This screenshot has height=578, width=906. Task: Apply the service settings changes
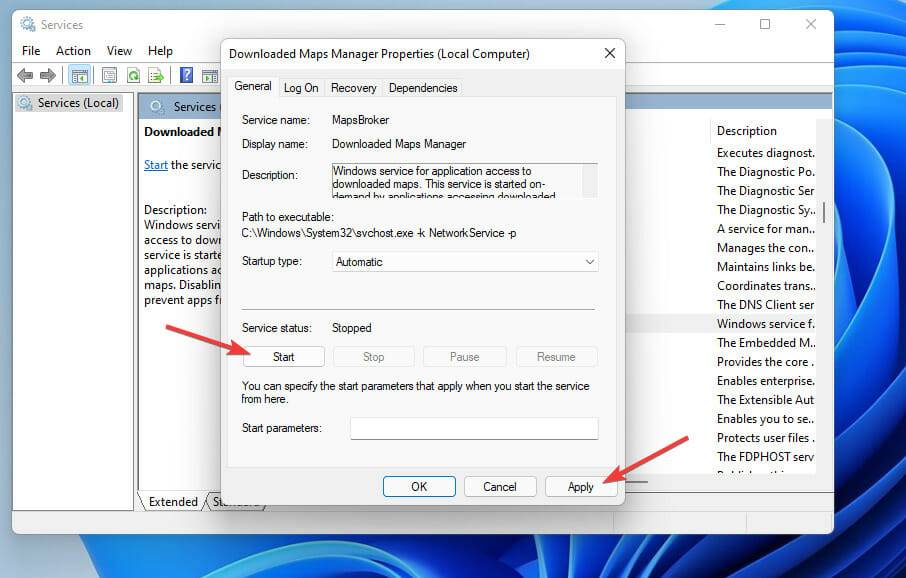[x=581, y=486]
